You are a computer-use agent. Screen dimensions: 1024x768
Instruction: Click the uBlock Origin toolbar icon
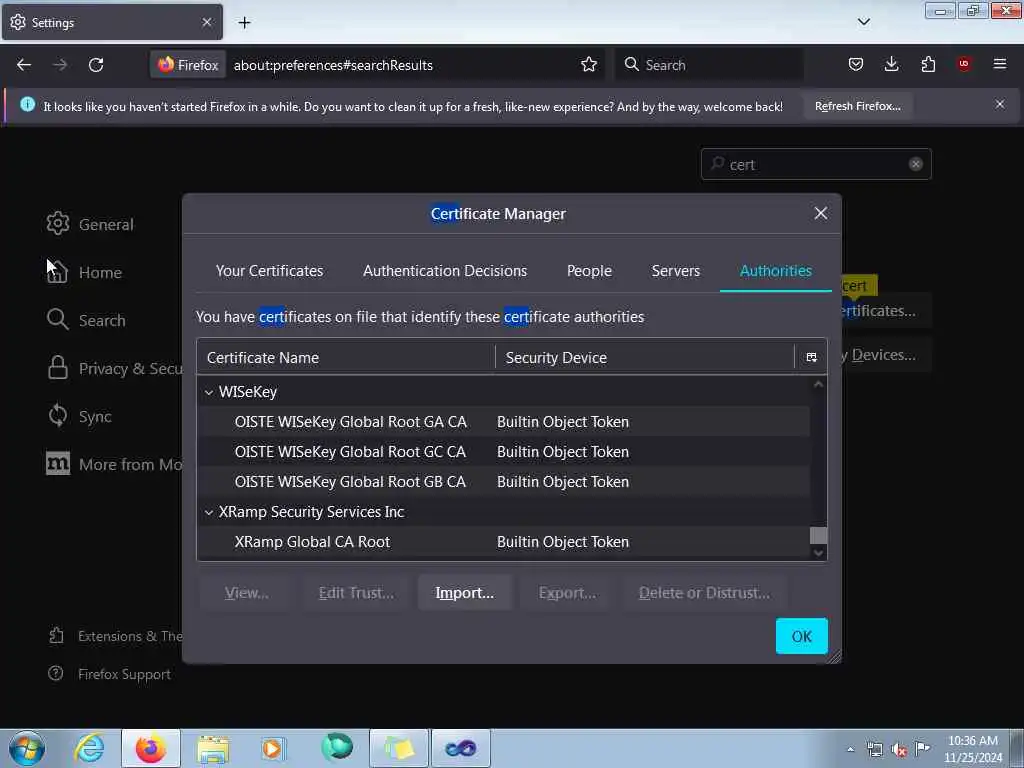click(x=964, y=64)
